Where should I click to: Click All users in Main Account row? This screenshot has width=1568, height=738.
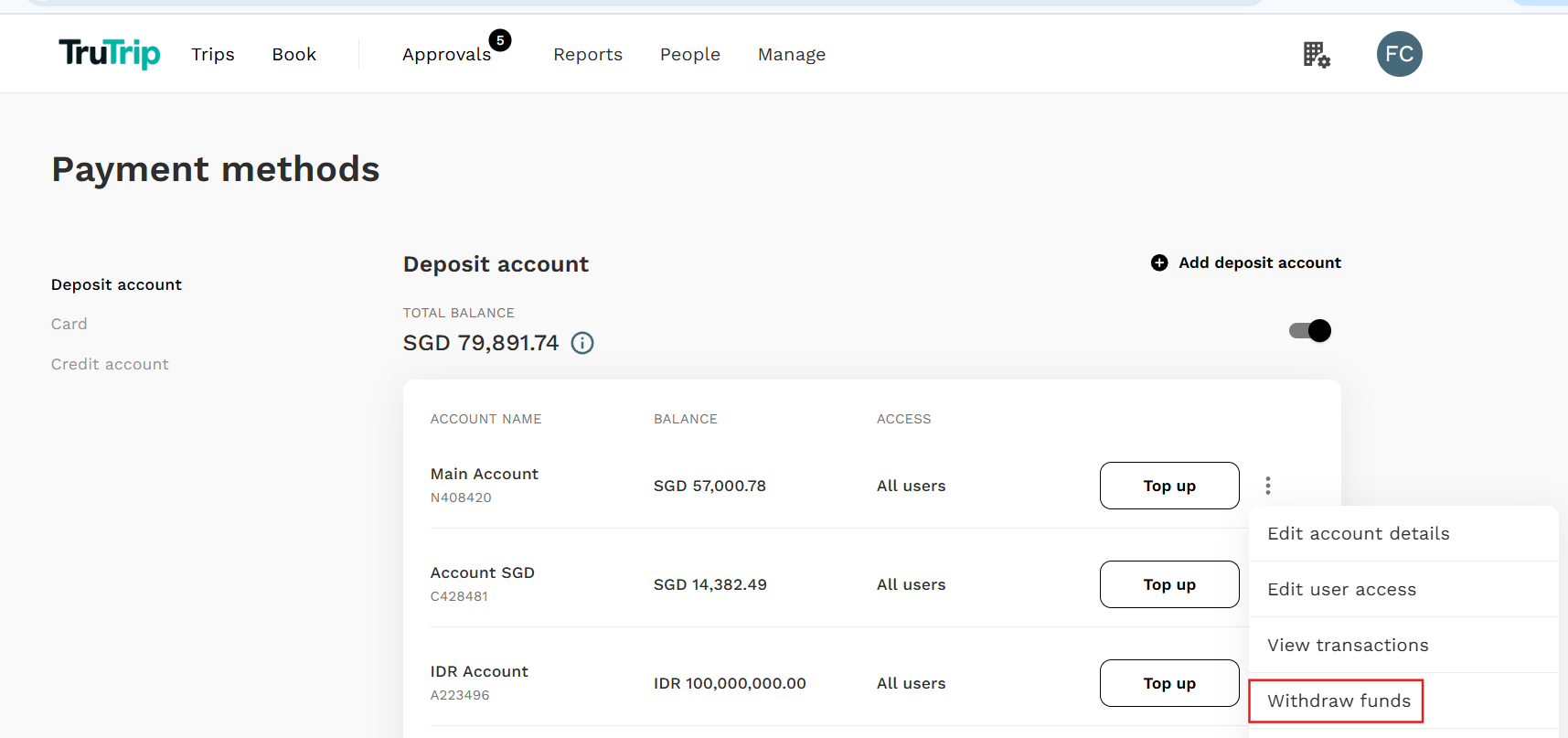tap(912, 486)
